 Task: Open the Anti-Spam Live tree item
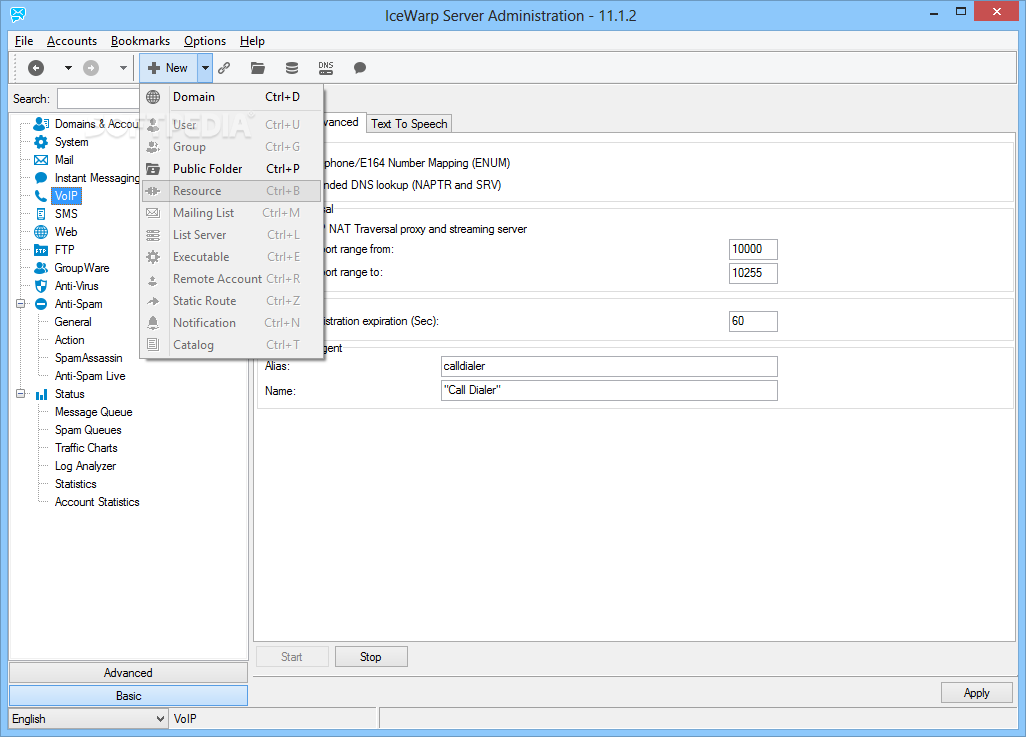coord(90,376)
